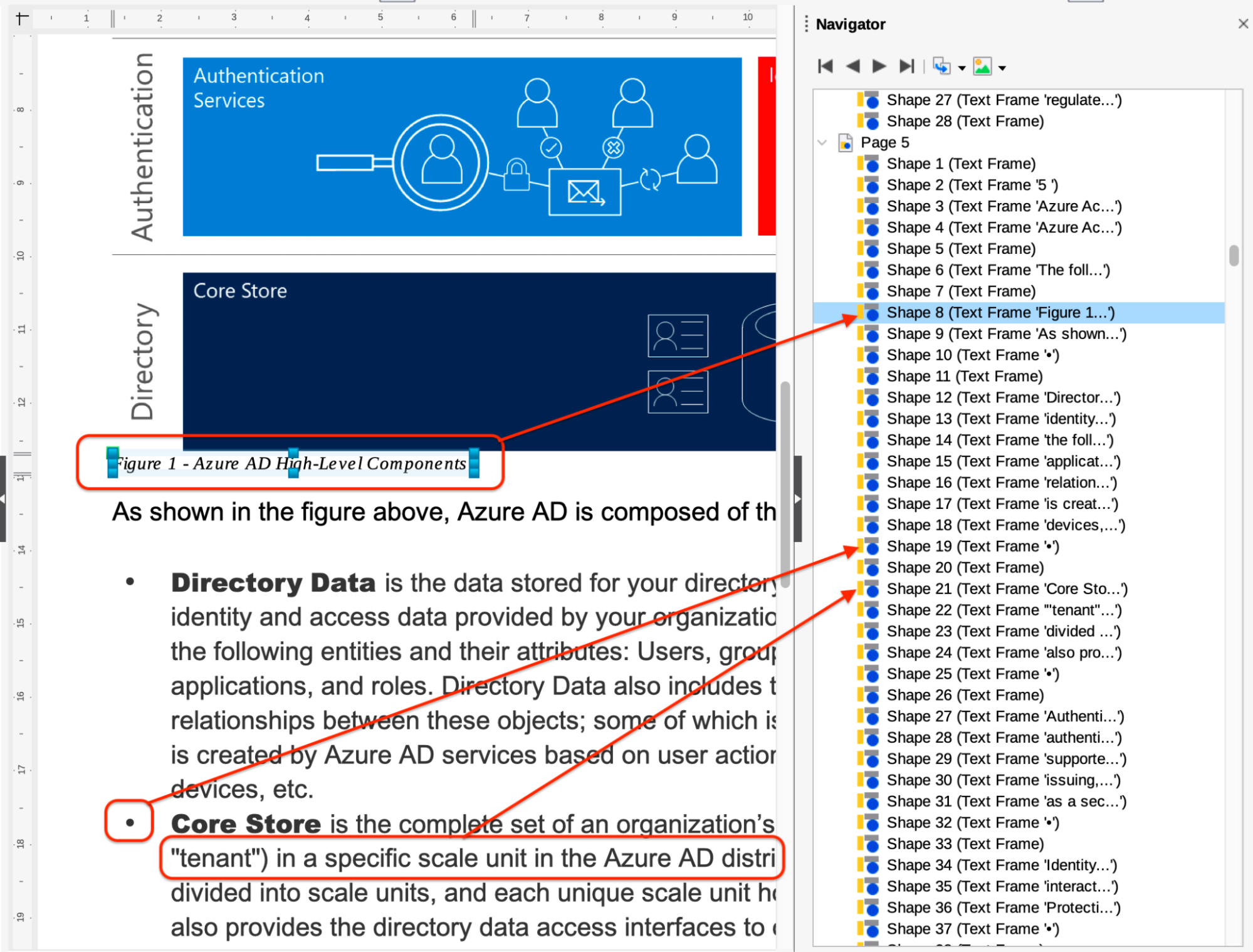Jump to First Page in Navigator
The image size is (1253, 952).
coord(825,66)
